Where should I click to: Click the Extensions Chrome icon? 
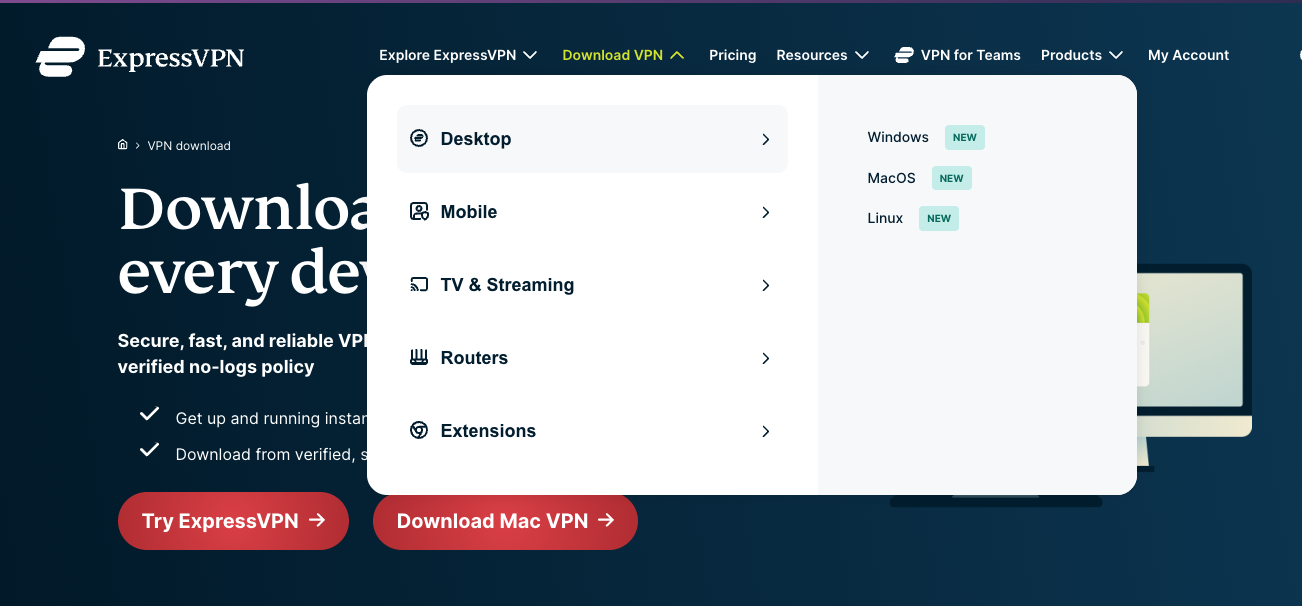click(x=419, y=431)
